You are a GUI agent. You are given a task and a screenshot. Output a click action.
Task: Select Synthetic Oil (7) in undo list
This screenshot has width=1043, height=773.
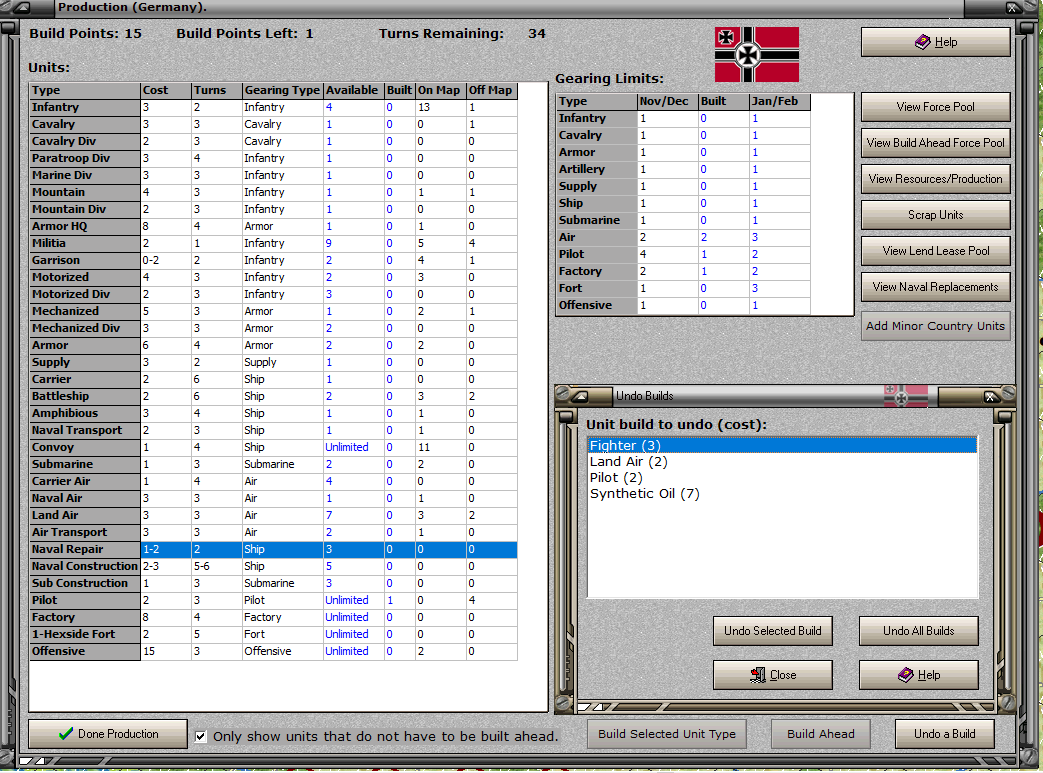(x=782, y=494)
